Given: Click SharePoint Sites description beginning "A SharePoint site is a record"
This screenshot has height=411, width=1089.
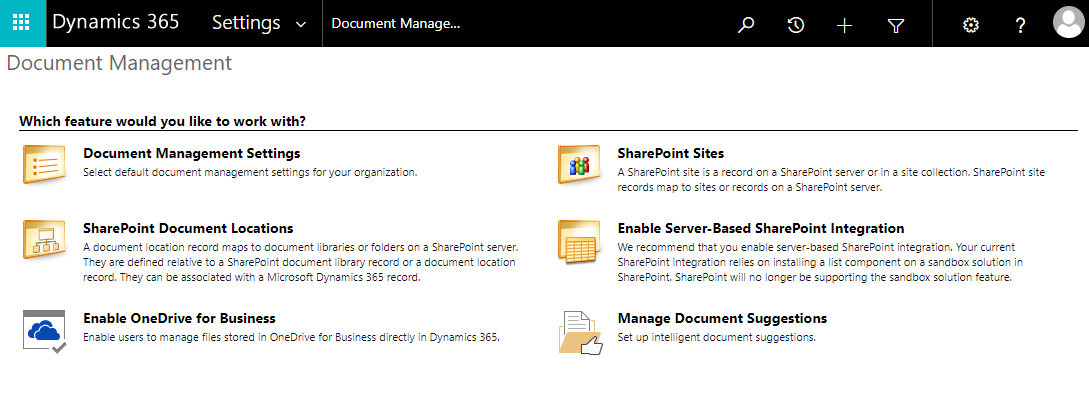Looking at the screenshot, I should pos(831,179).
